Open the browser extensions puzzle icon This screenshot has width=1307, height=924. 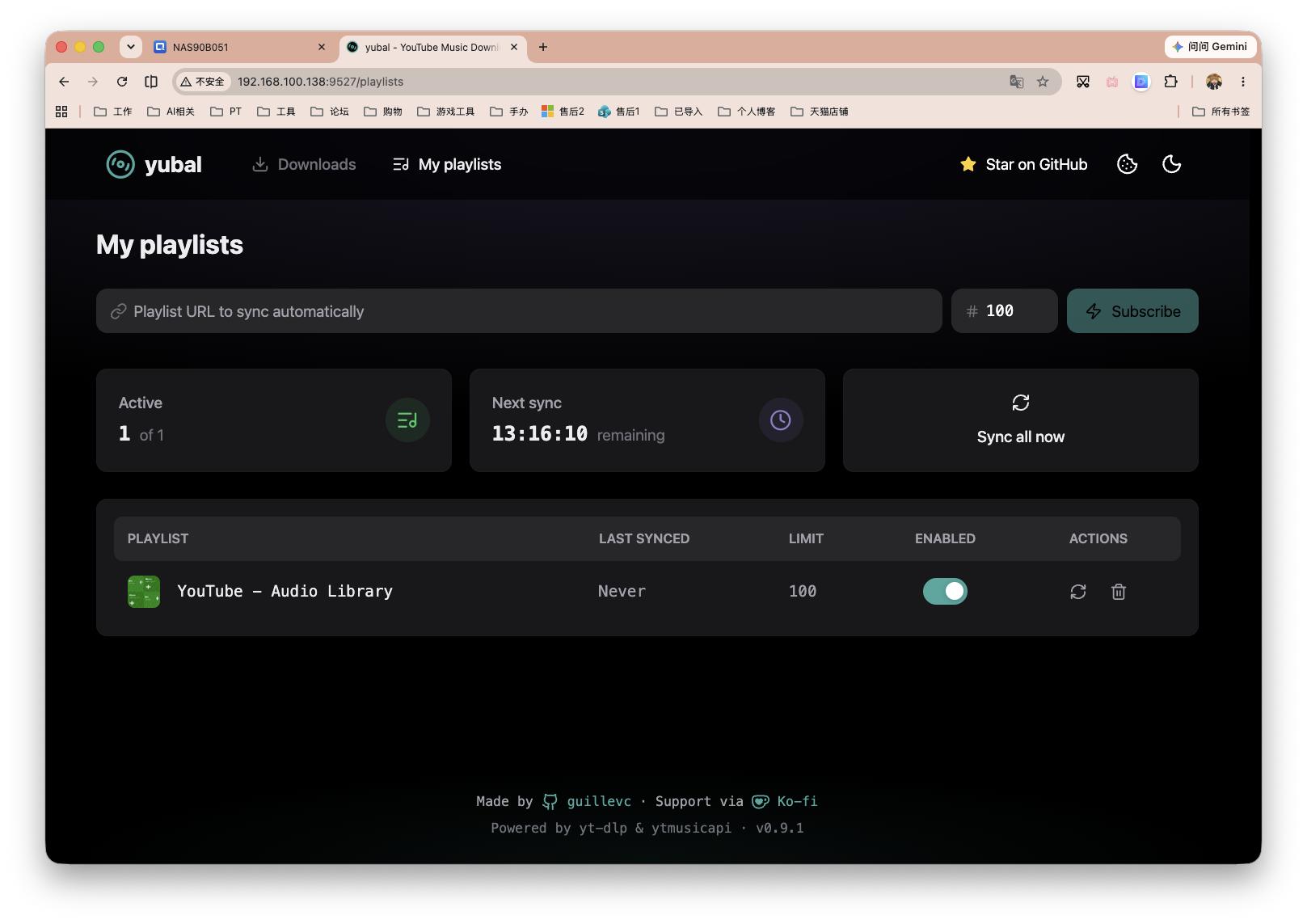pos(1170,82)
